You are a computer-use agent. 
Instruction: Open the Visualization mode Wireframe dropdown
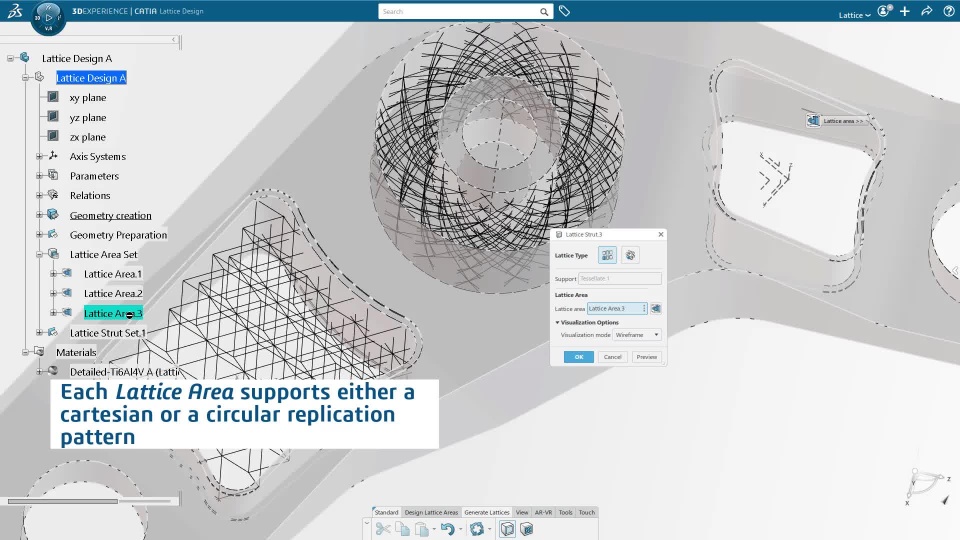click(x=637, y=335)
